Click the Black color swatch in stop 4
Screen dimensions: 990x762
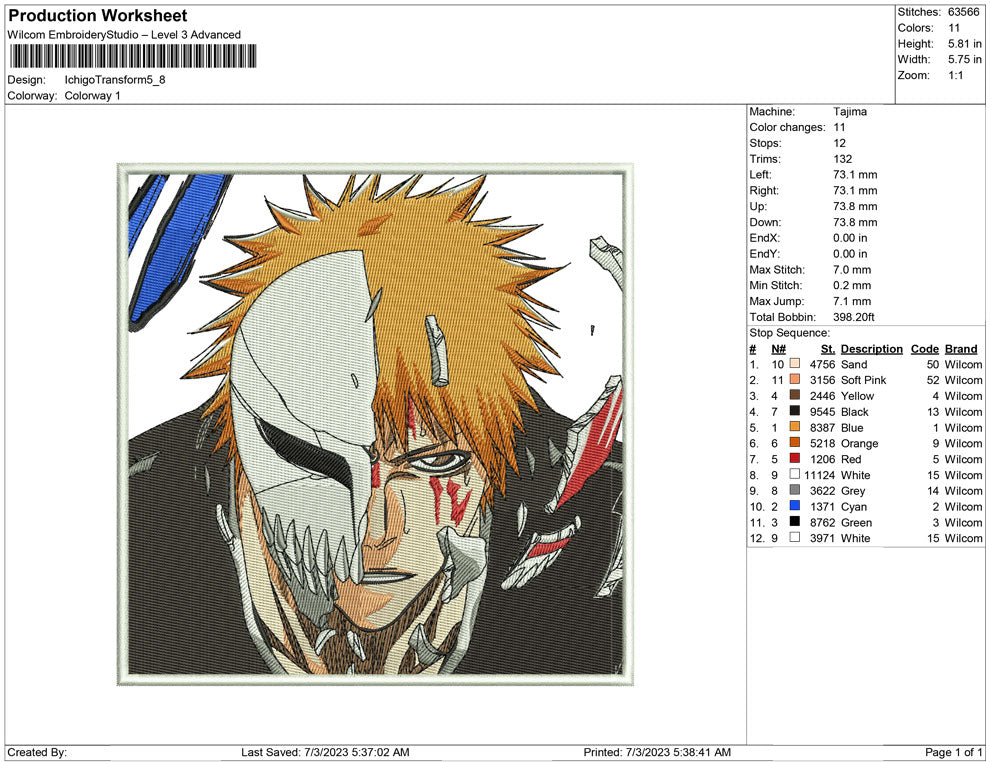pyautogui.click(x=794, y=412)
